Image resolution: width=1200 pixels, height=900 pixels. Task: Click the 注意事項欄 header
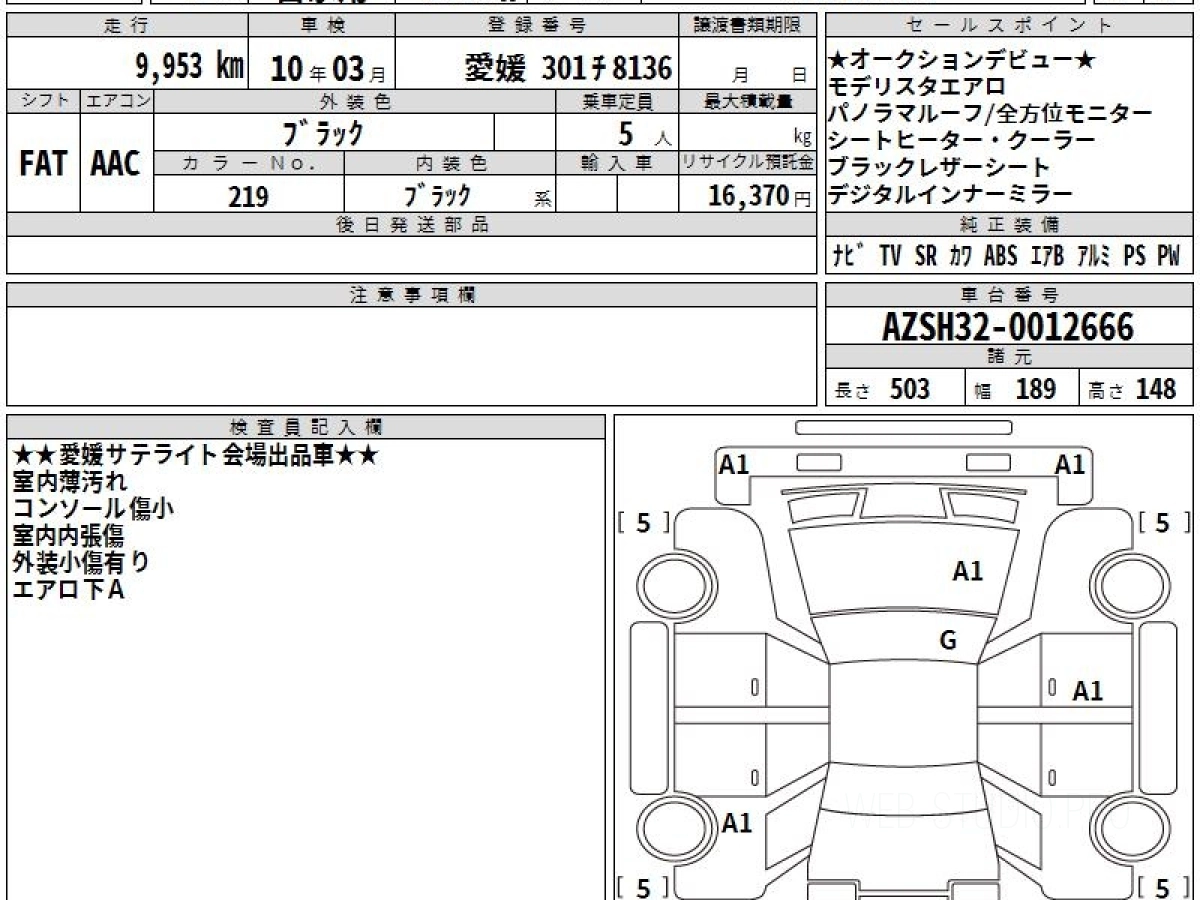(x=412, y=295)
